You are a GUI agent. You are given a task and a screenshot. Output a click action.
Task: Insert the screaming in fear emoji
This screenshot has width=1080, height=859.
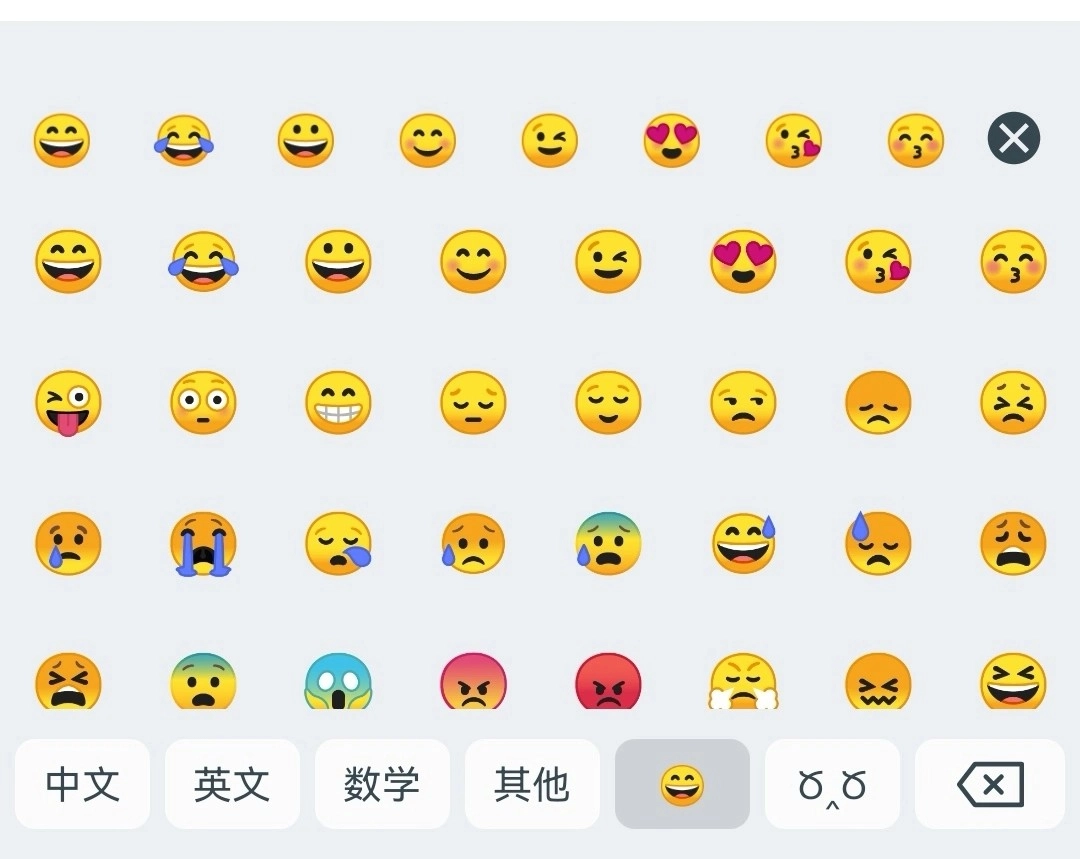338,681
